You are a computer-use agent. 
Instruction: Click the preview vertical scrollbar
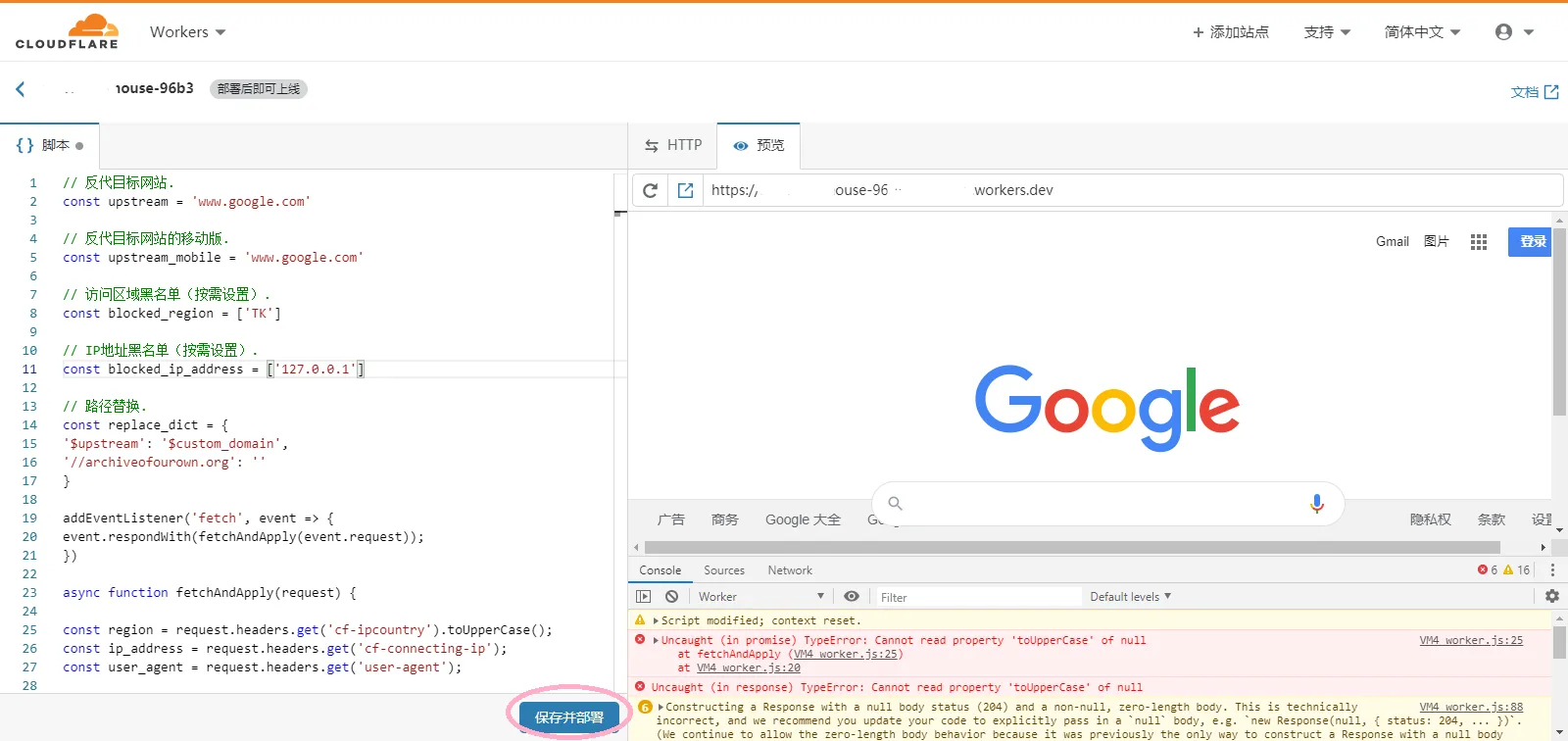click(1559, 322)
